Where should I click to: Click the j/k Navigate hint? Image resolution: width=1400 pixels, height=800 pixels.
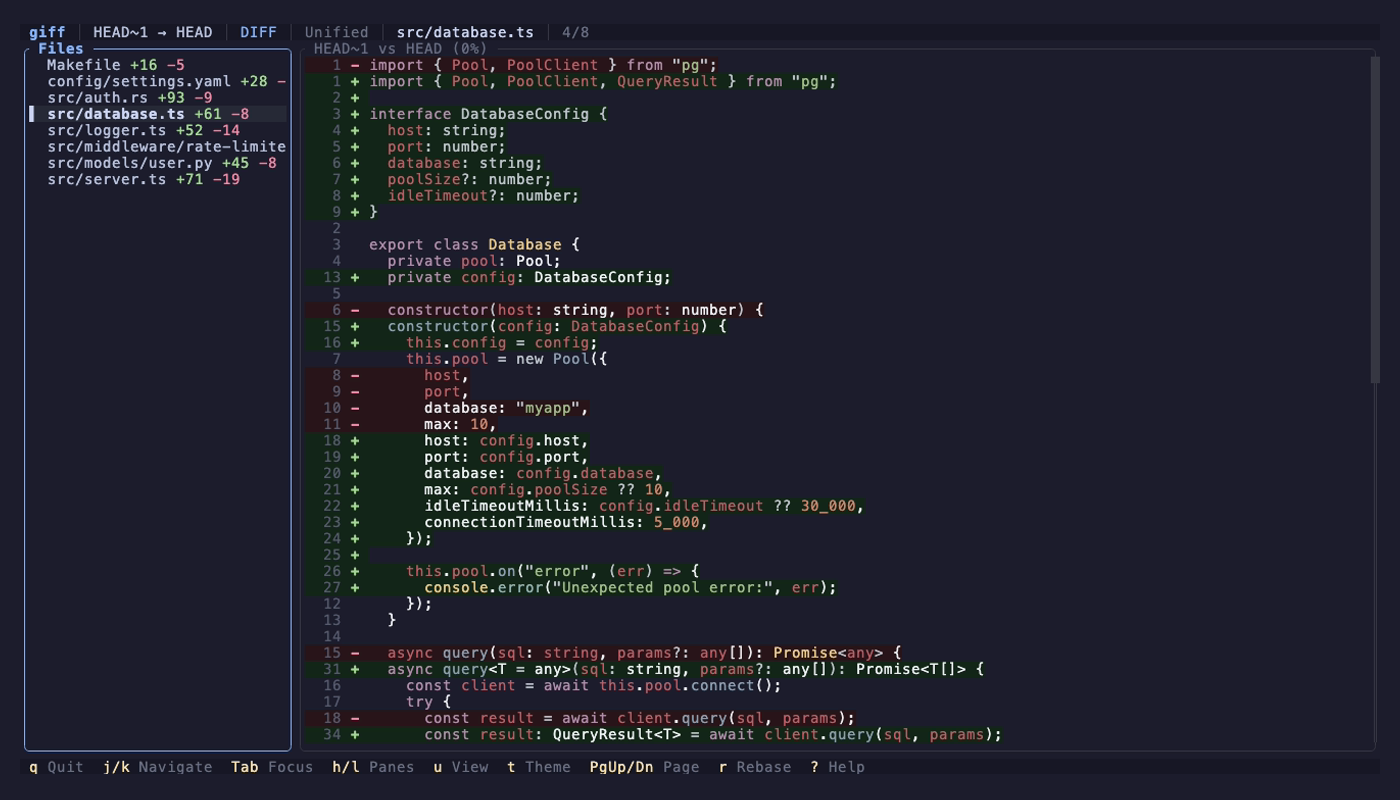[157, 767]
